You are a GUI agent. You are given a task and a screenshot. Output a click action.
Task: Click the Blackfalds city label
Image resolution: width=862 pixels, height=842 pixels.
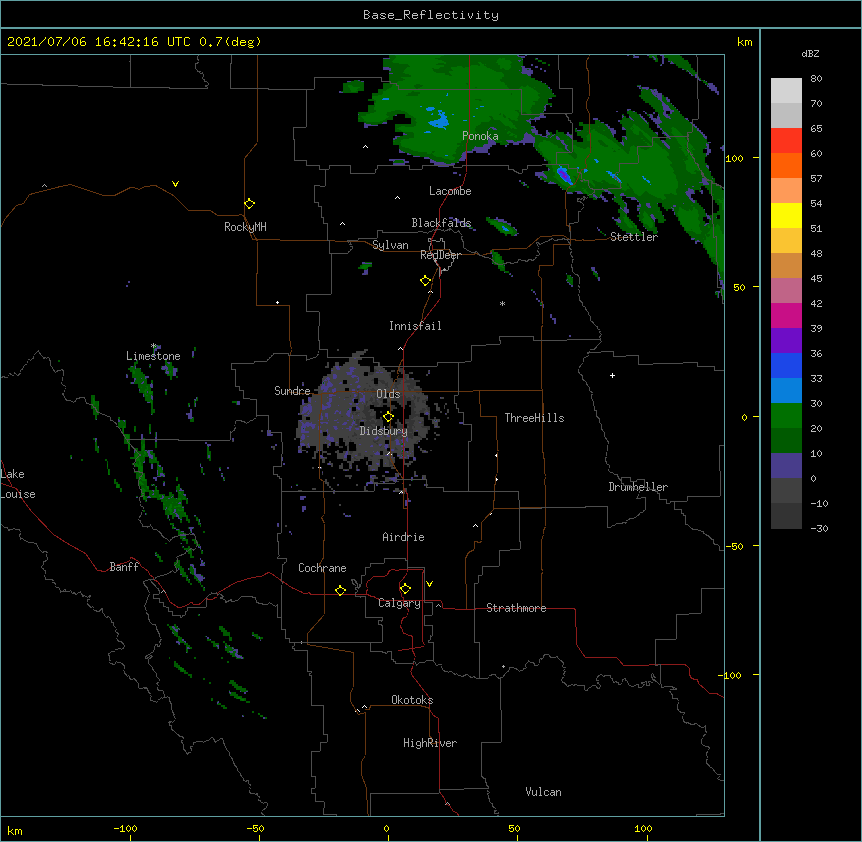[x=441, y=223]
